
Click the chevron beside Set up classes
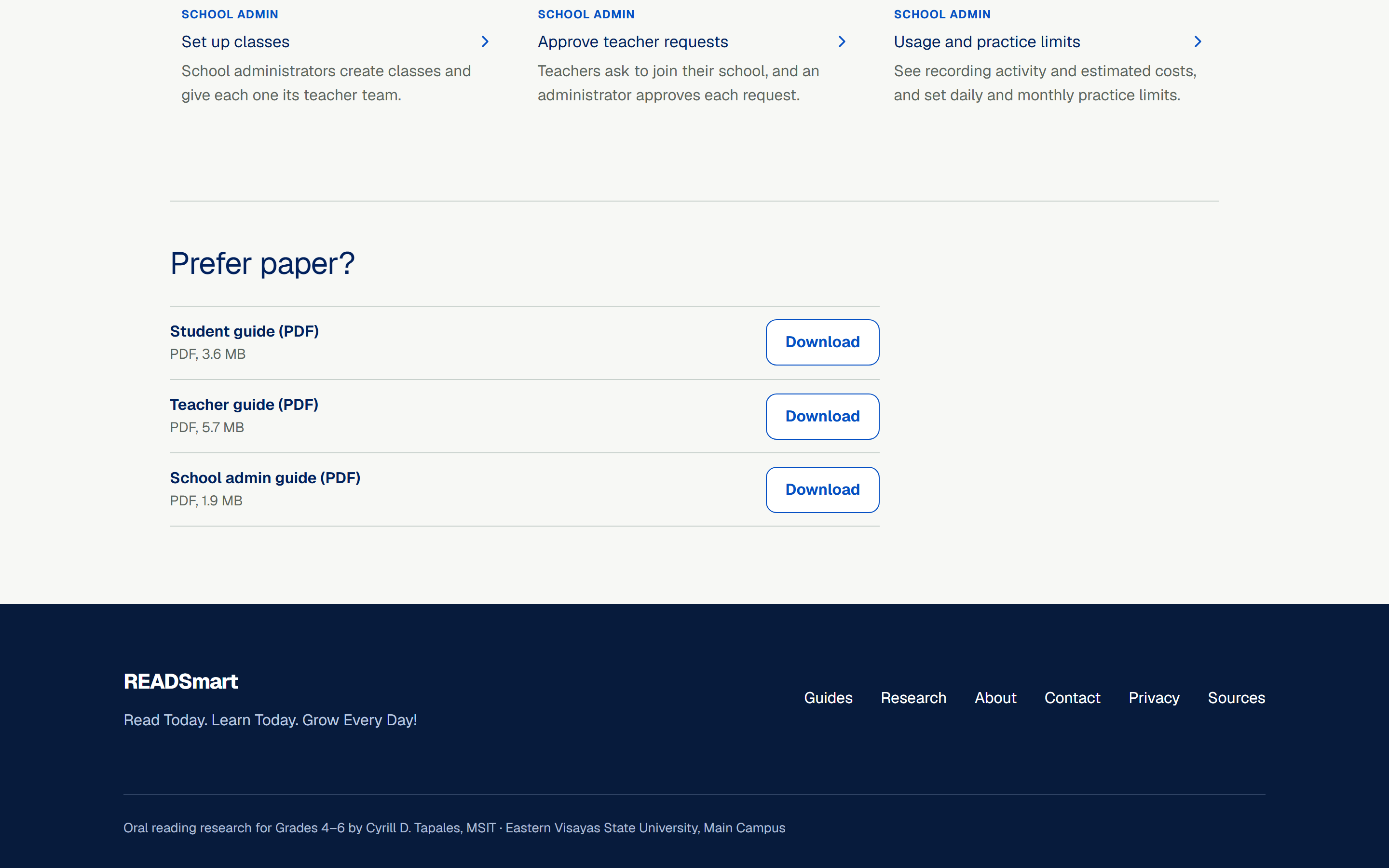[485, 41]
